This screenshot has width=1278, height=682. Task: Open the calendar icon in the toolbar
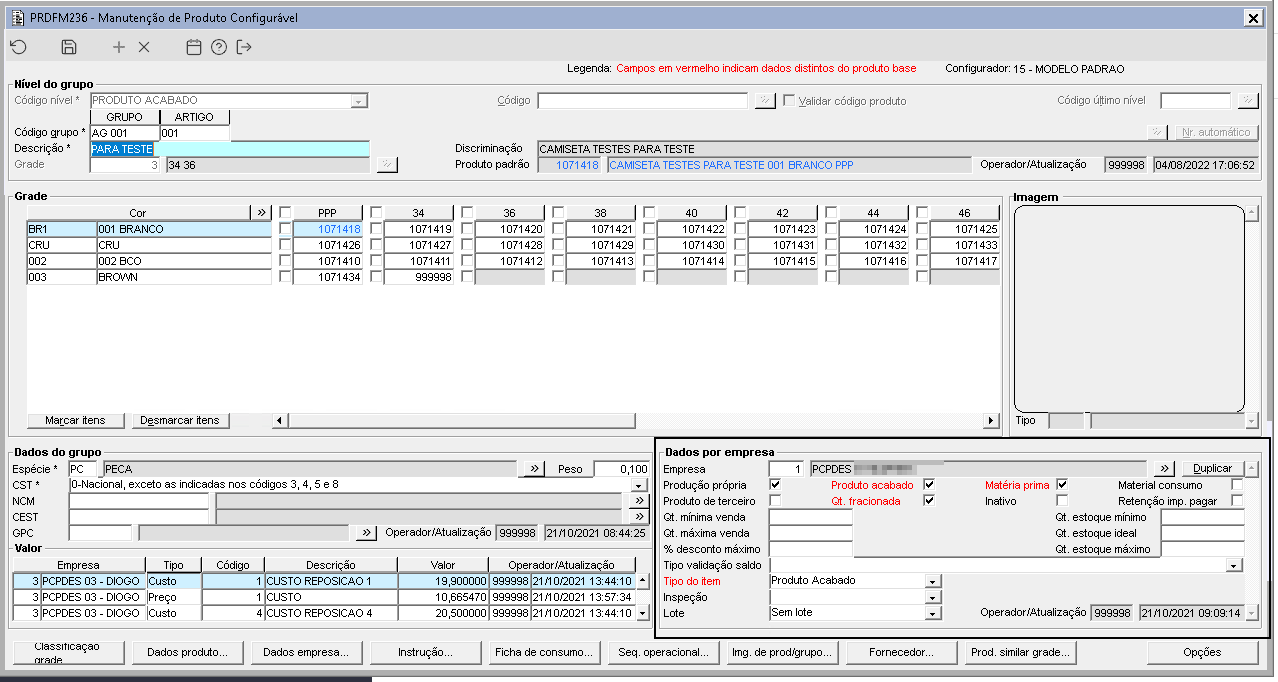pyautogui.click(x=194, y=47)
